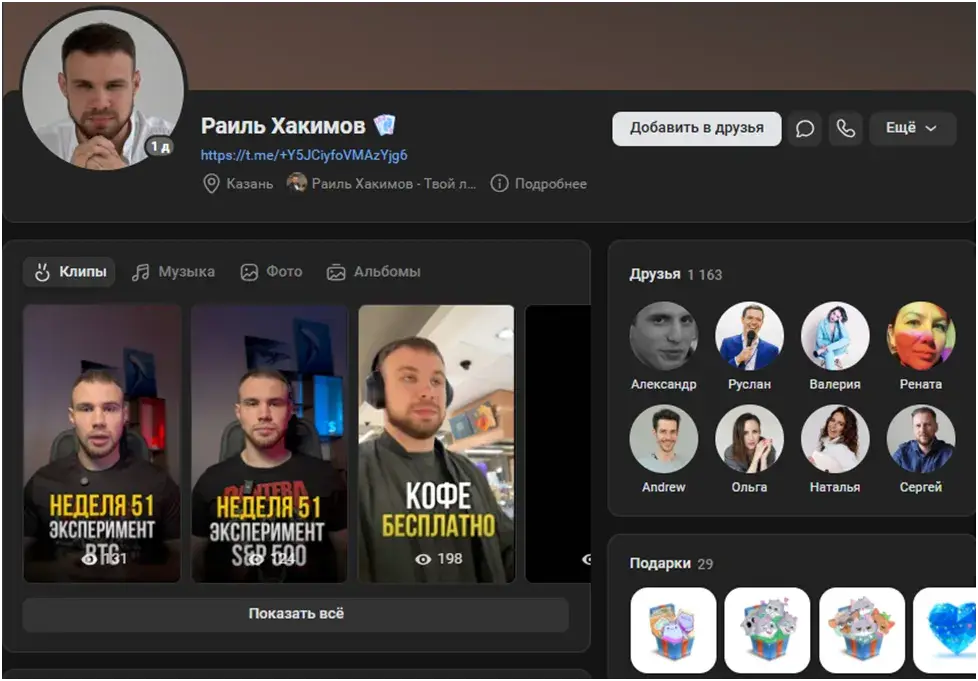Expand the Ещё dropdown menu
The image size is (978, 681).
pyautogui.click(x=912, y=129)
